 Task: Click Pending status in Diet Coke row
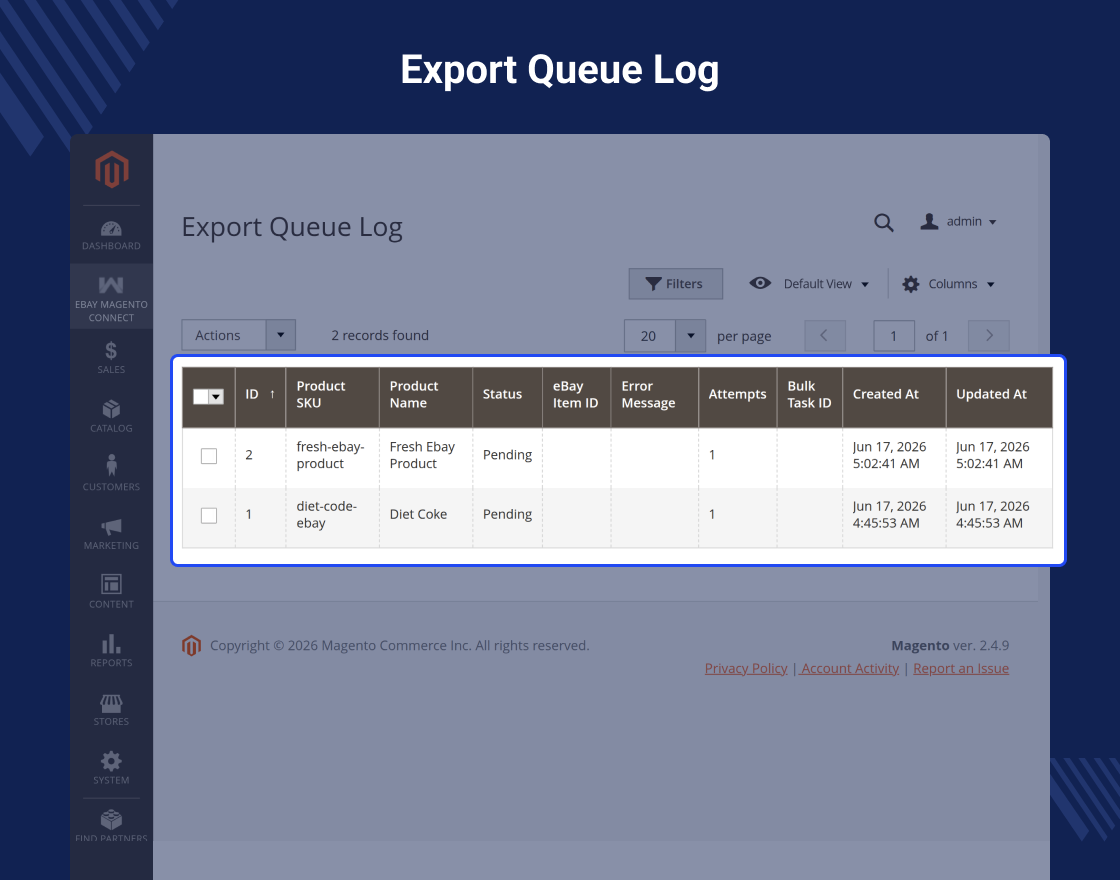tap(507, 514)
